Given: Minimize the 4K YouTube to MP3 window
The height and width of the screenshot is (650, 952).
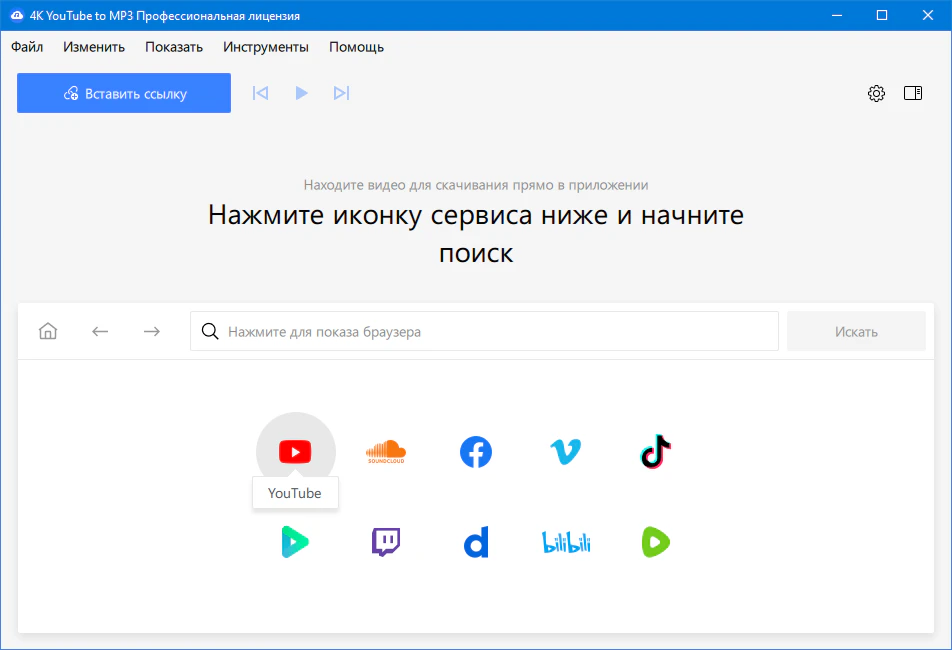Looking at the screenshot, I should click(x=837, y=15).
